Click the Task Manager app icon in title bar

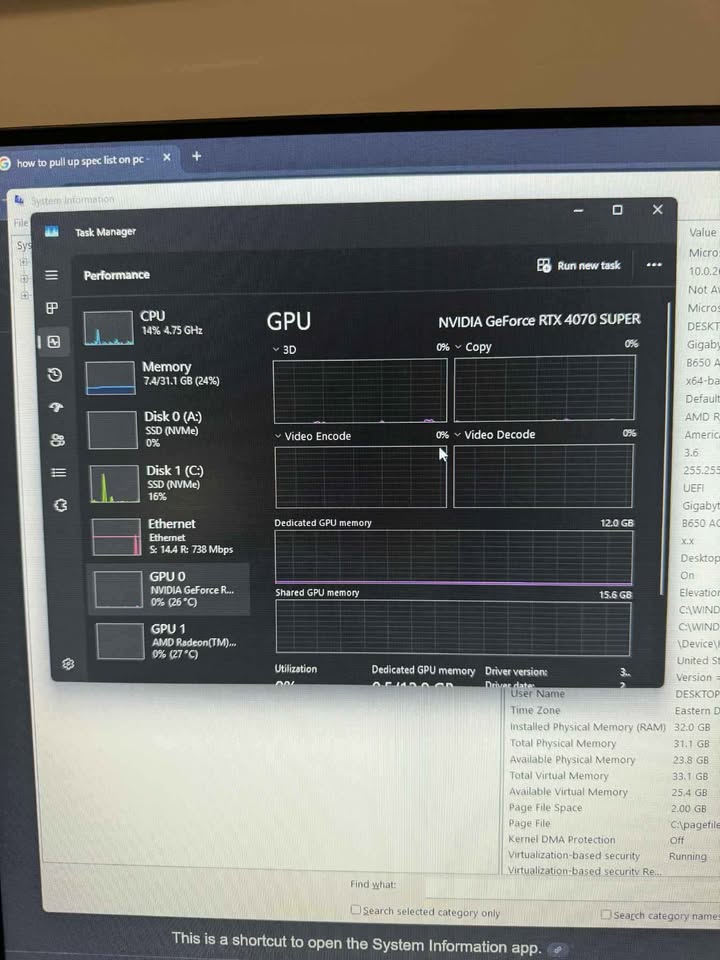(x=52, y=231)
